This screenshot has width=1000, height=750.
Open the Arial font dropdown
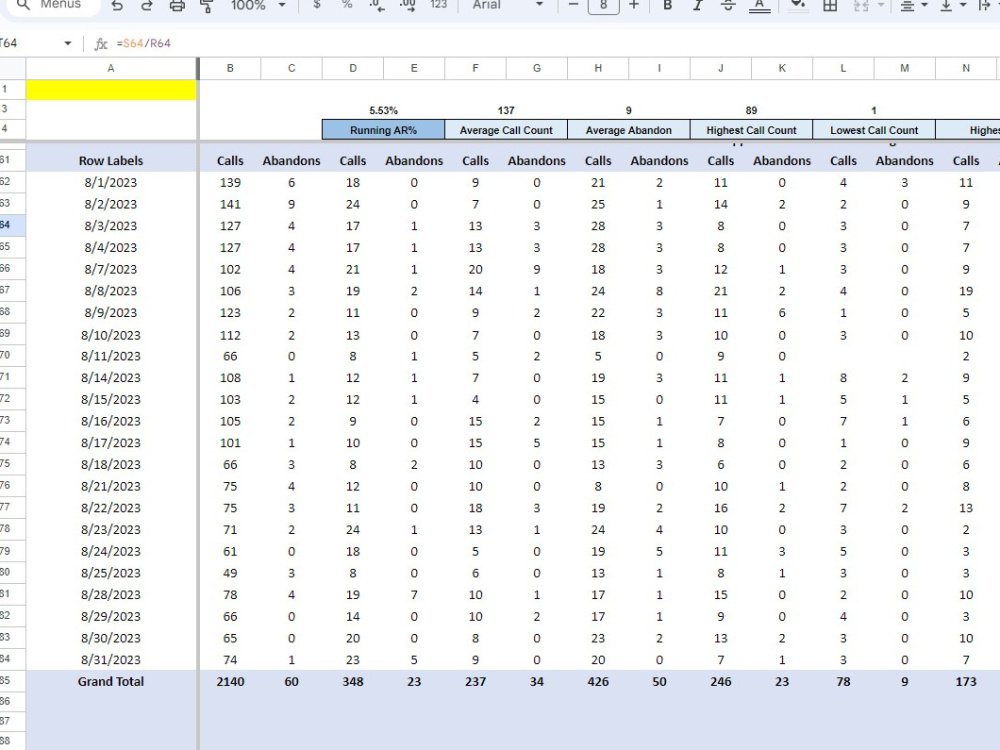point(507,5)
